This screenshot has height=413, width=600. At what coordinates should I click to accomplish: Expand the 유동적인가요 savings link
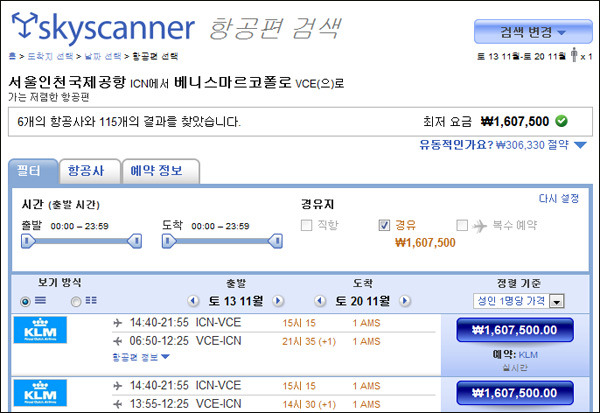point(503,145)
